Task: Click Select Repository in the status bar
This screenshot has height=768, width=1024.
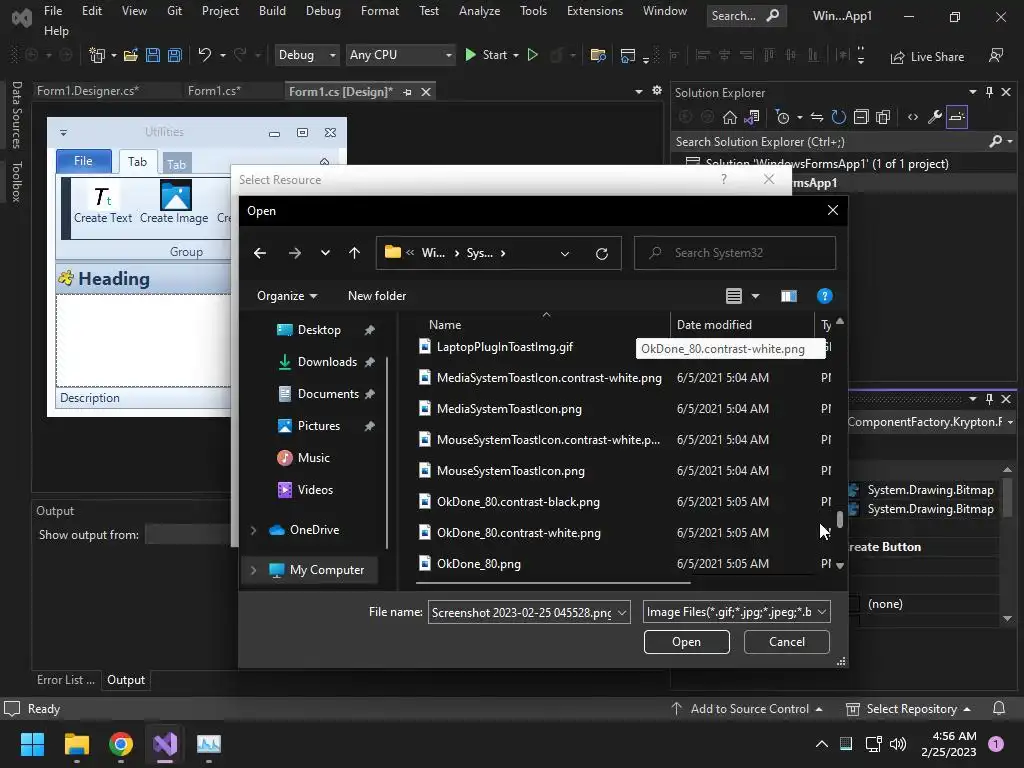Action: (x=908, y=709)
